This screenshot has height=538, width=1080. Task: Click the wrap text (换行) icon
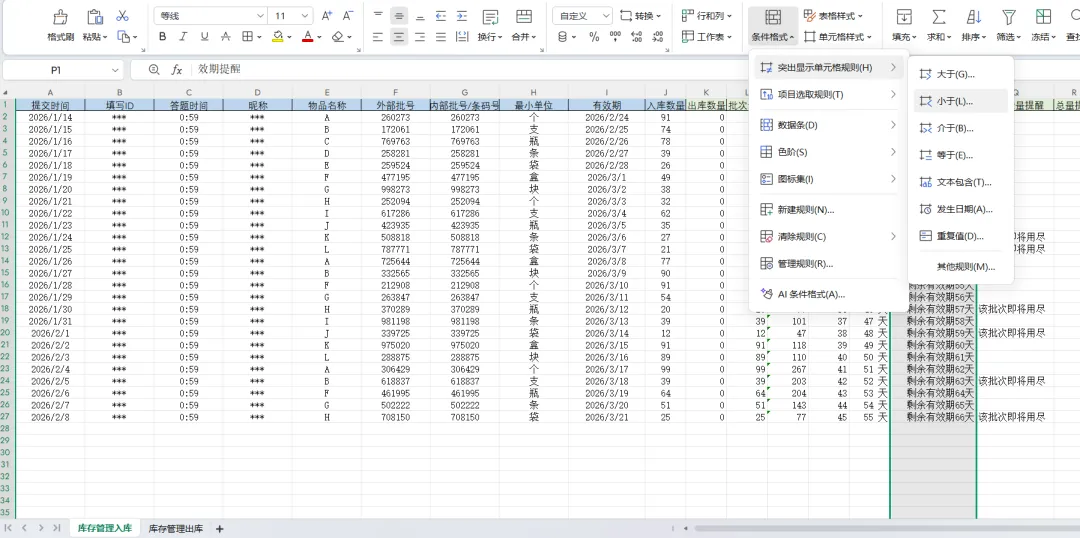[490, 17]
